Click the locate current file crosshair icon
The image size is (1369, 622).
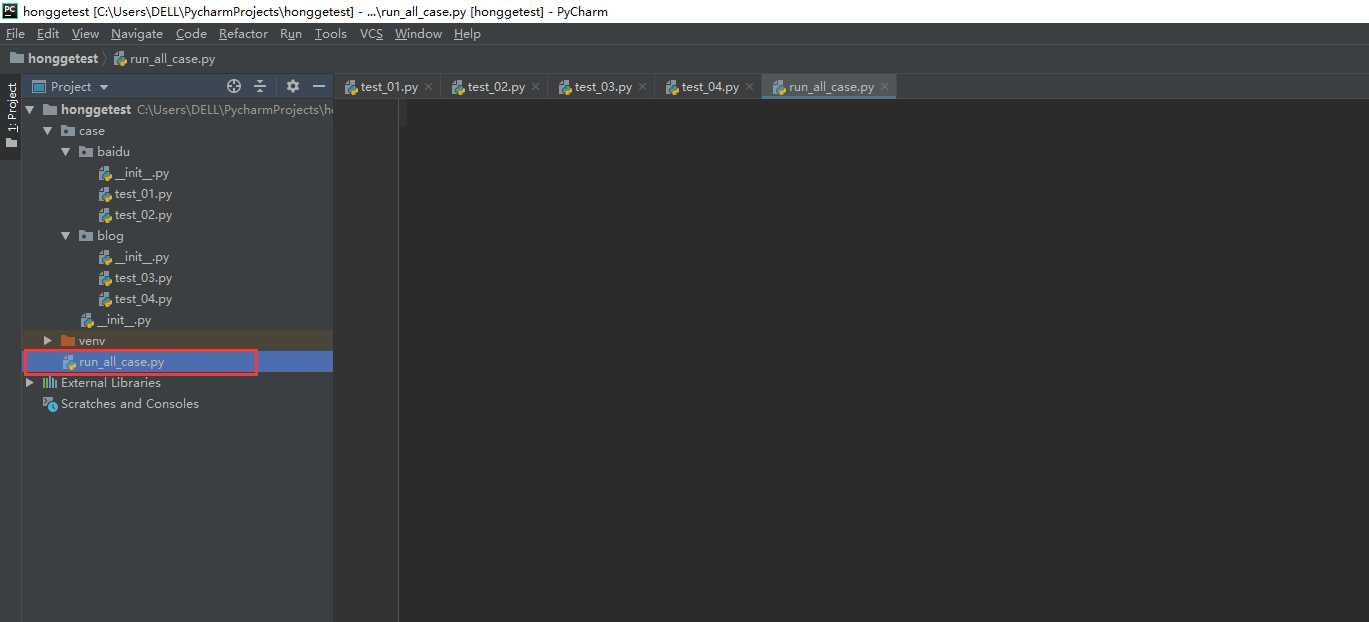point(234,86)
